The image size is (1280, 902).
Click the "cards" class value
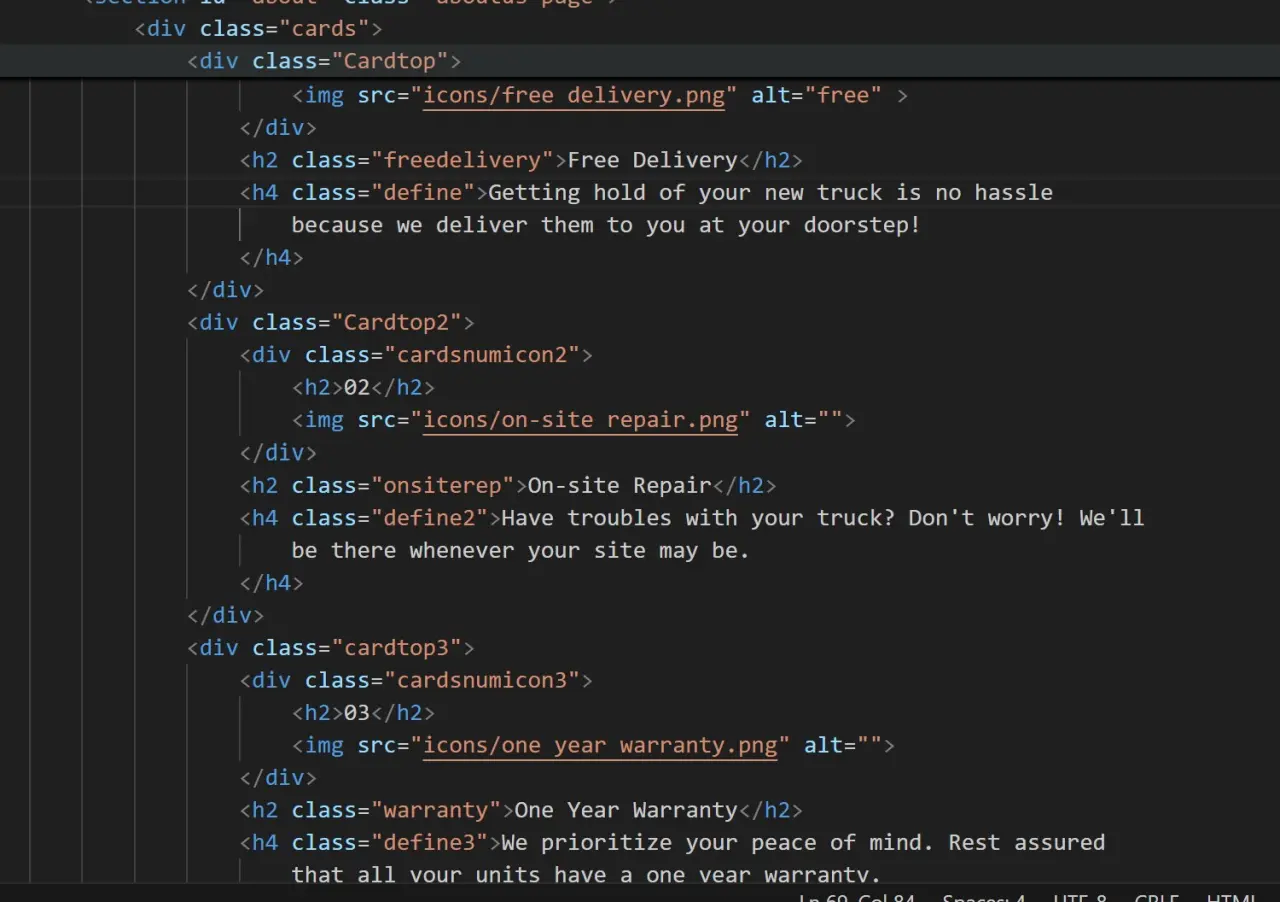[324, 28]
